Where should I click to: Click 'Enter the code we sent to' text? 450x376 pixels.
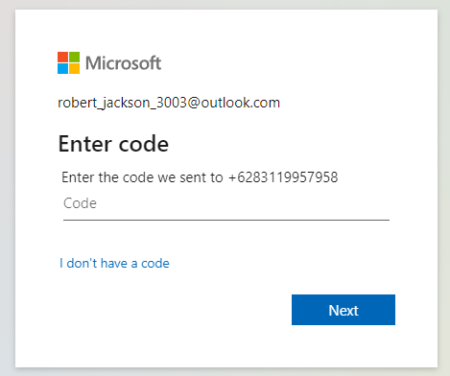pyautogui.click(x=142, y=177)
